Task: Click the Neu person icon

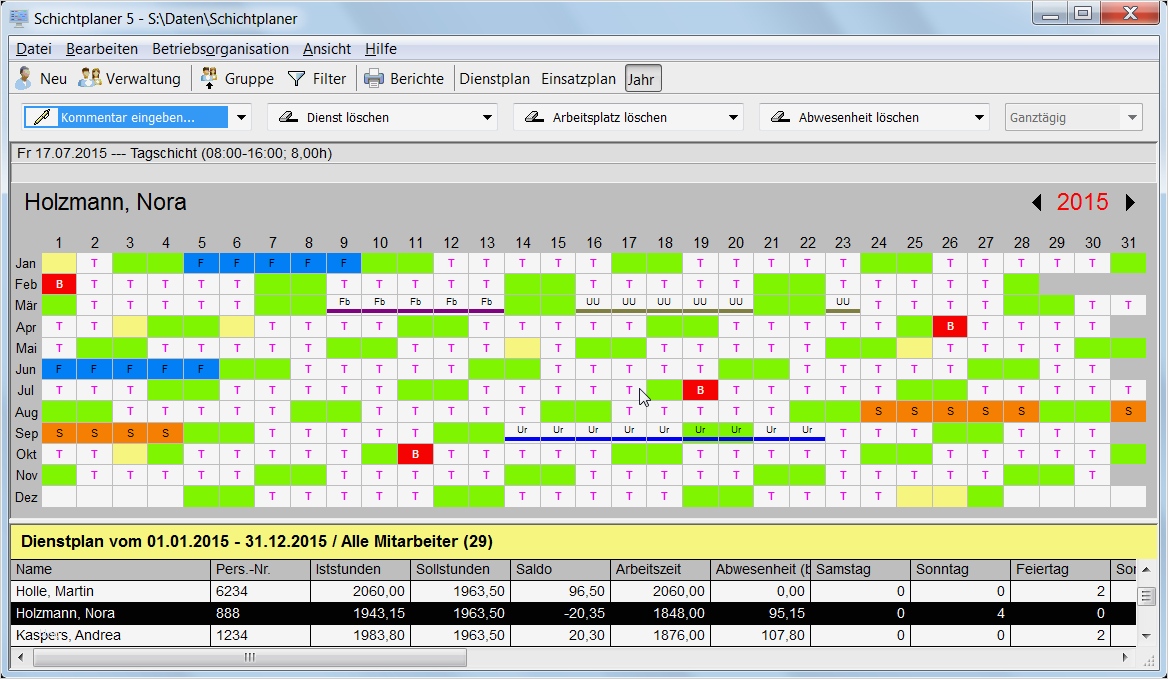Action: coord(25,78)
